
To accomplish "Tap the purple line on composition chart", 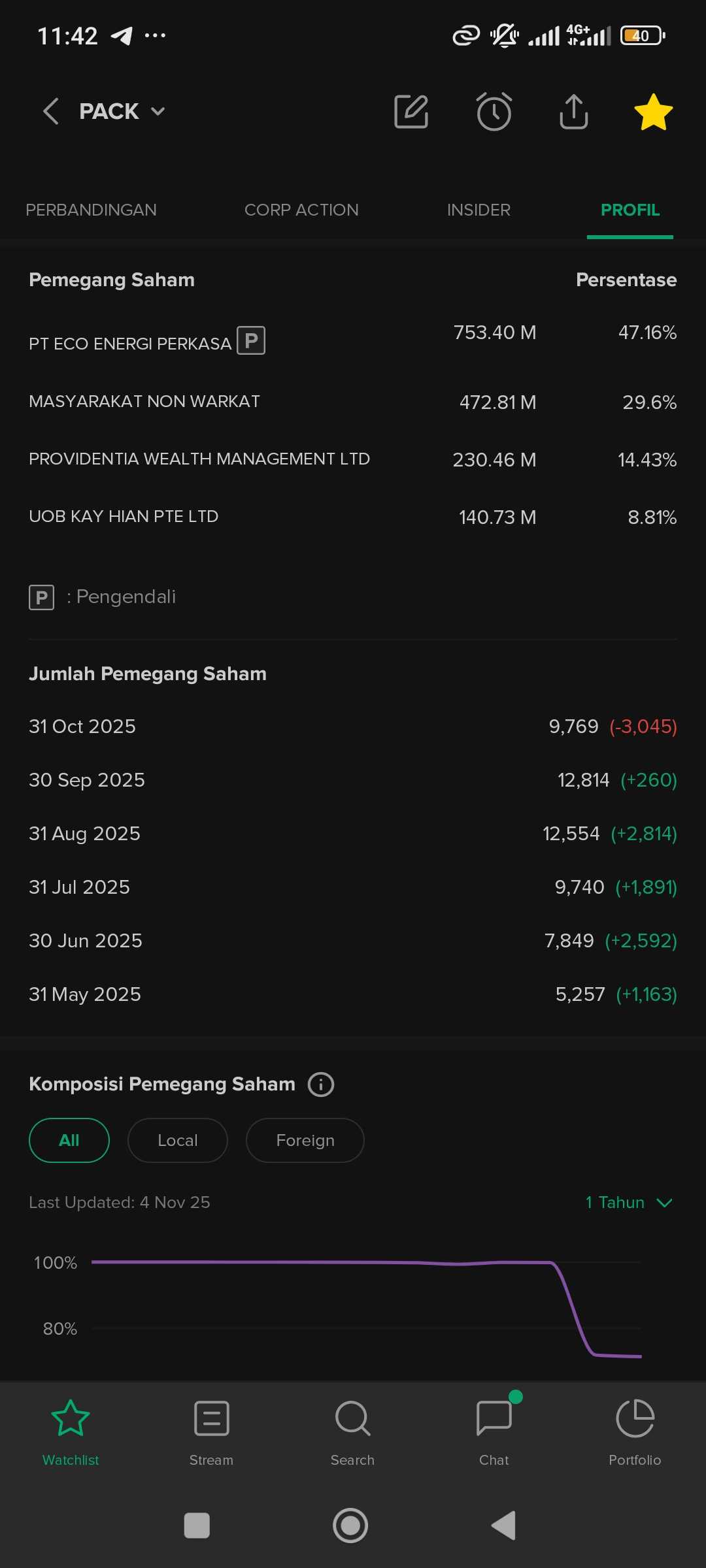I will [x=327, y=1262].
